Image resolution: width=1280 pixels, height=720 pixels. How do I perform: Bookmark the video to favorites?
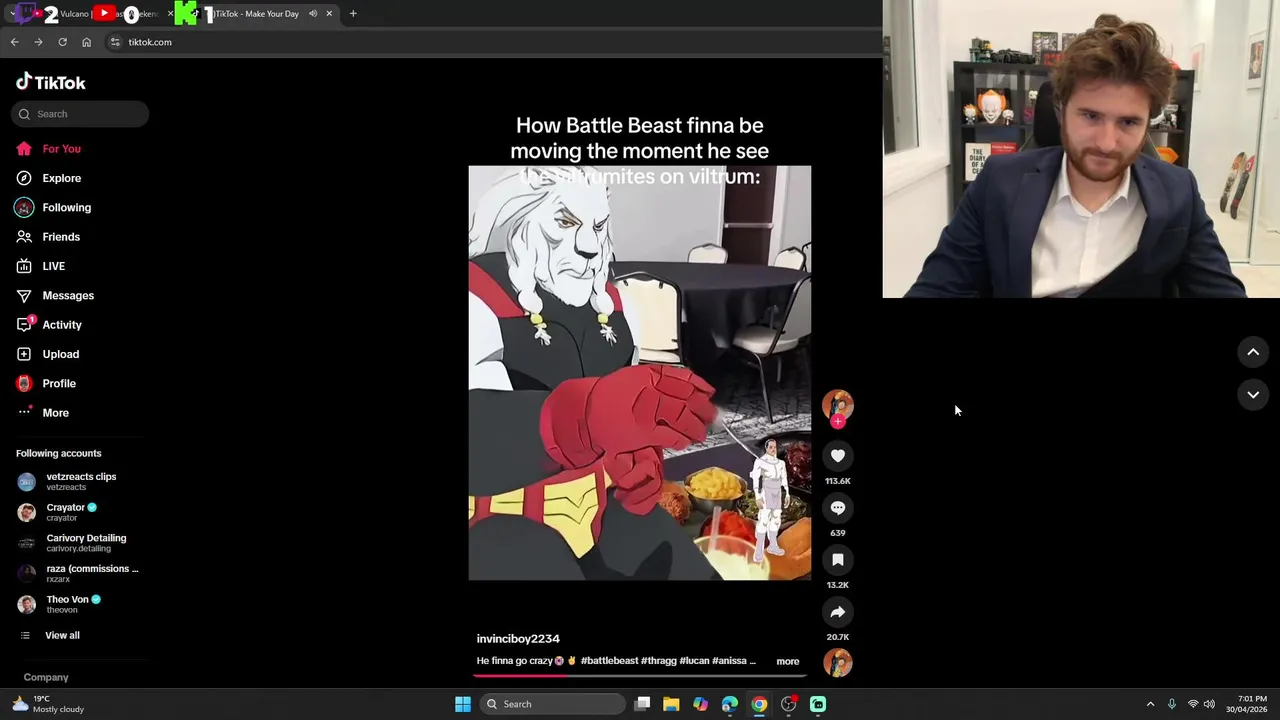(838, 560)
